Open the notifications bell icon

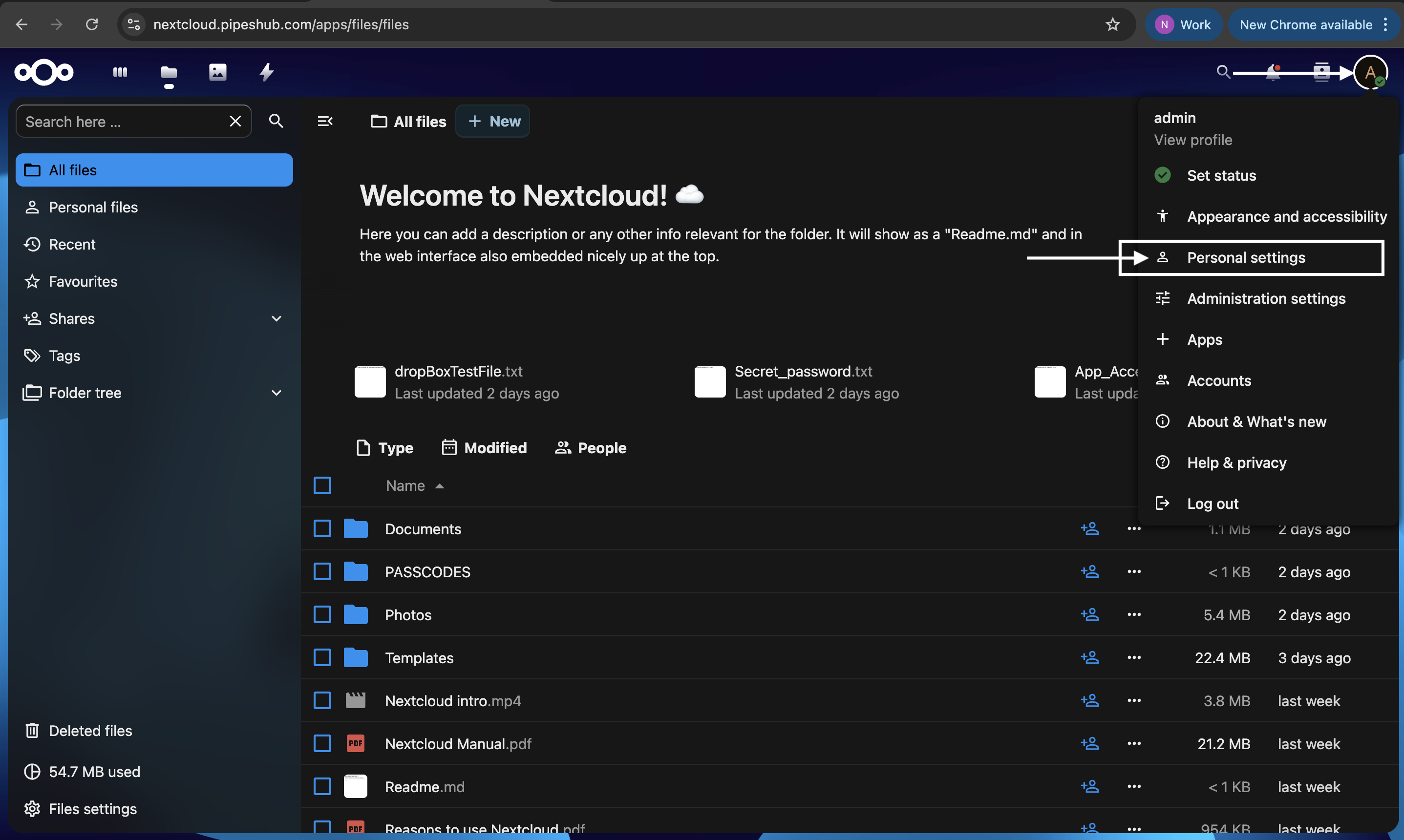click(x=1272, y=72)
